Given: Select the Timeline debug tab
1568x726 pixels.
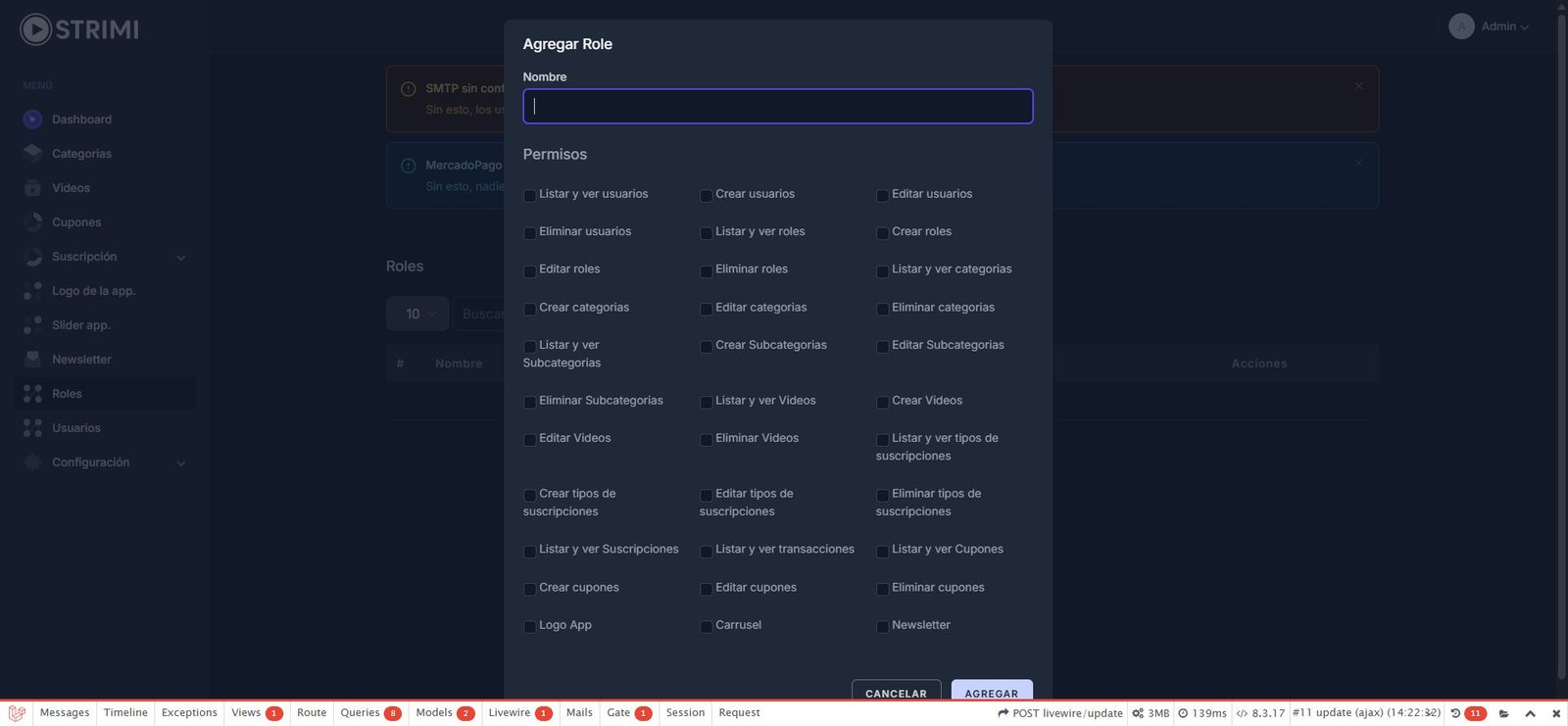Looking at the screenshot, I should tap(125, 713).
